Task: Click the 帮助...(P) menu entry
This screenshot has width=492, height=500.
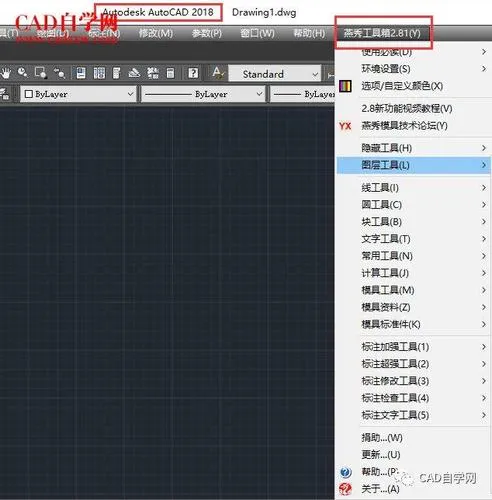Action: (x=413, y=472)
